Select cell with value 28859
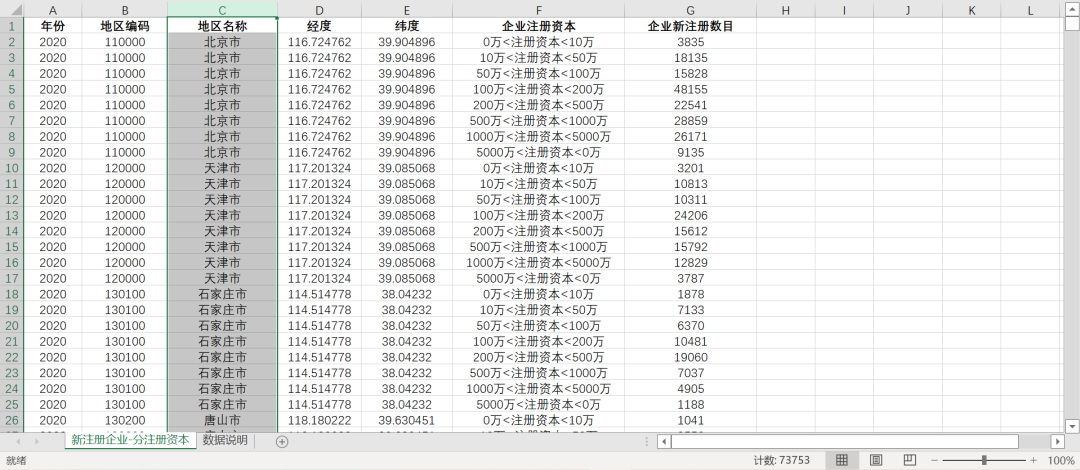The image size is (1080, 470). pos(691,121)
